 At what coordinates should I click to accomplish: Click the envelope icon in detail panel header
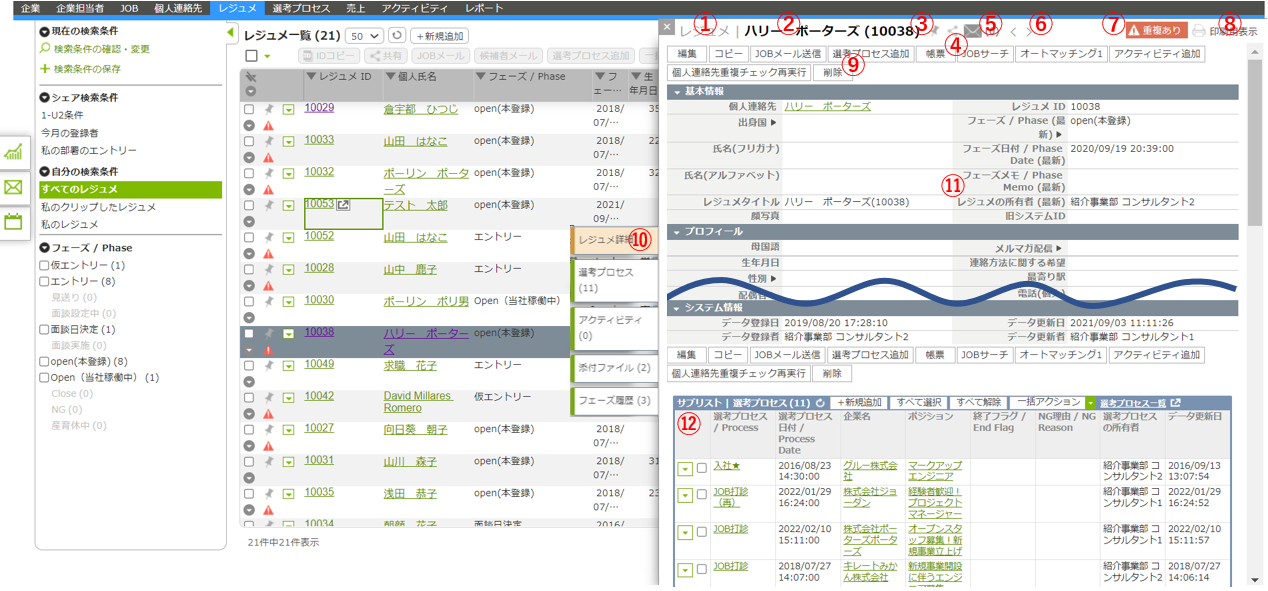pos(971,32)
